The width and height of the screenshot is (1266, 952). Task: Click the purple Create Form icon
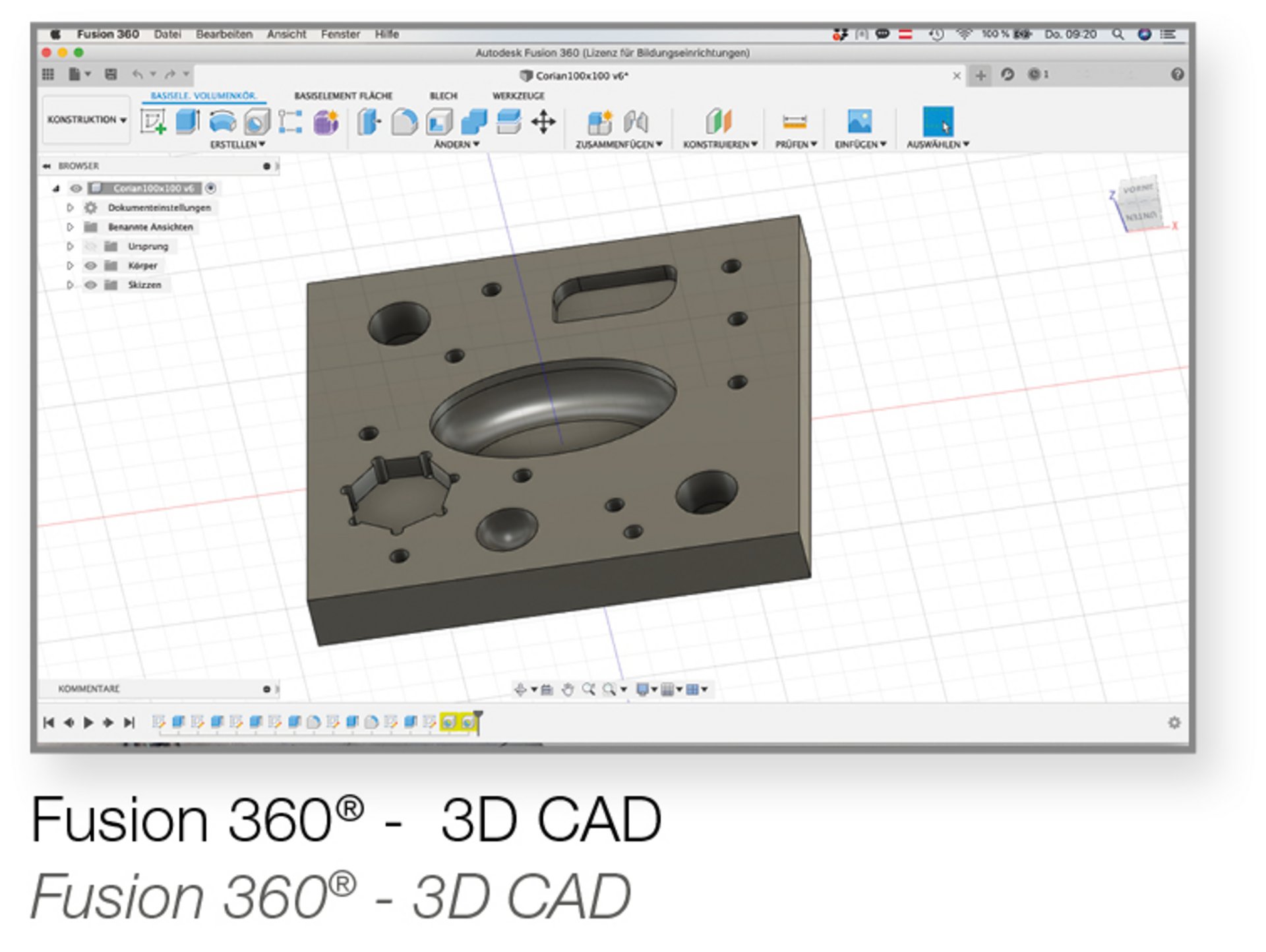(x=326, y=122)
